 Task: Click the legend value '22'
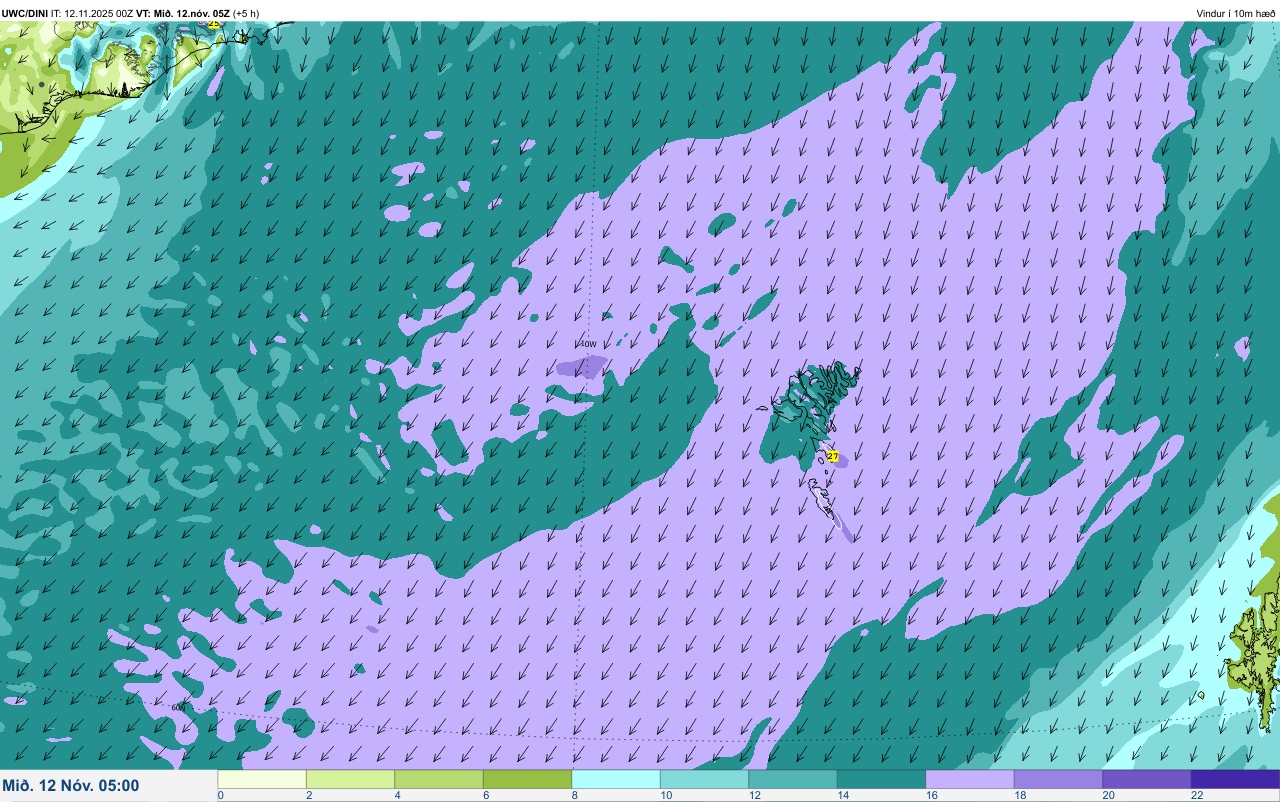(x=1196, y=795)
